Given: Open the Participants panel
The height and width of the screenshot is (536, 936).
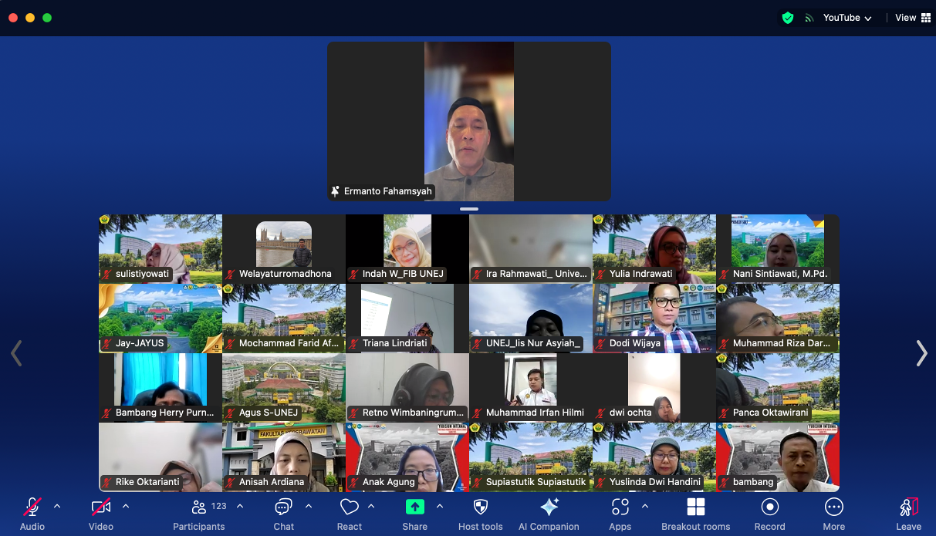Looking at the screenshot, I should coord(198,512).
